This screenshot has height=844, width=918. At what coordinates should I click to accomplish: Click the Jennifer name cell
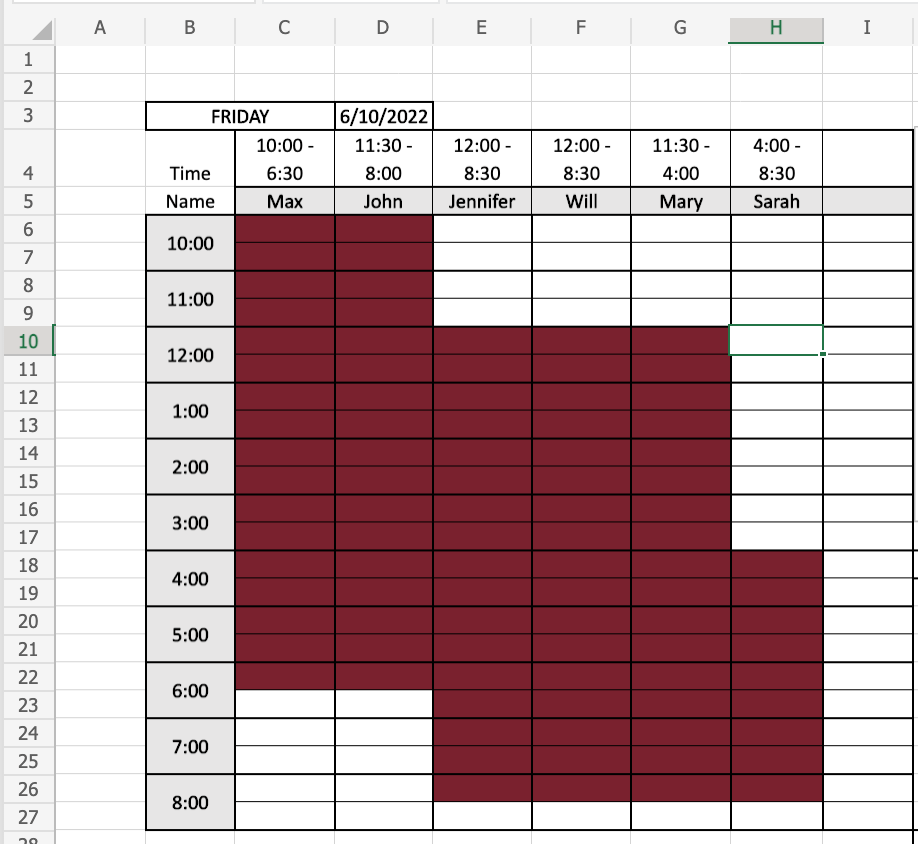pyautogui.click(x=482, y=201)
